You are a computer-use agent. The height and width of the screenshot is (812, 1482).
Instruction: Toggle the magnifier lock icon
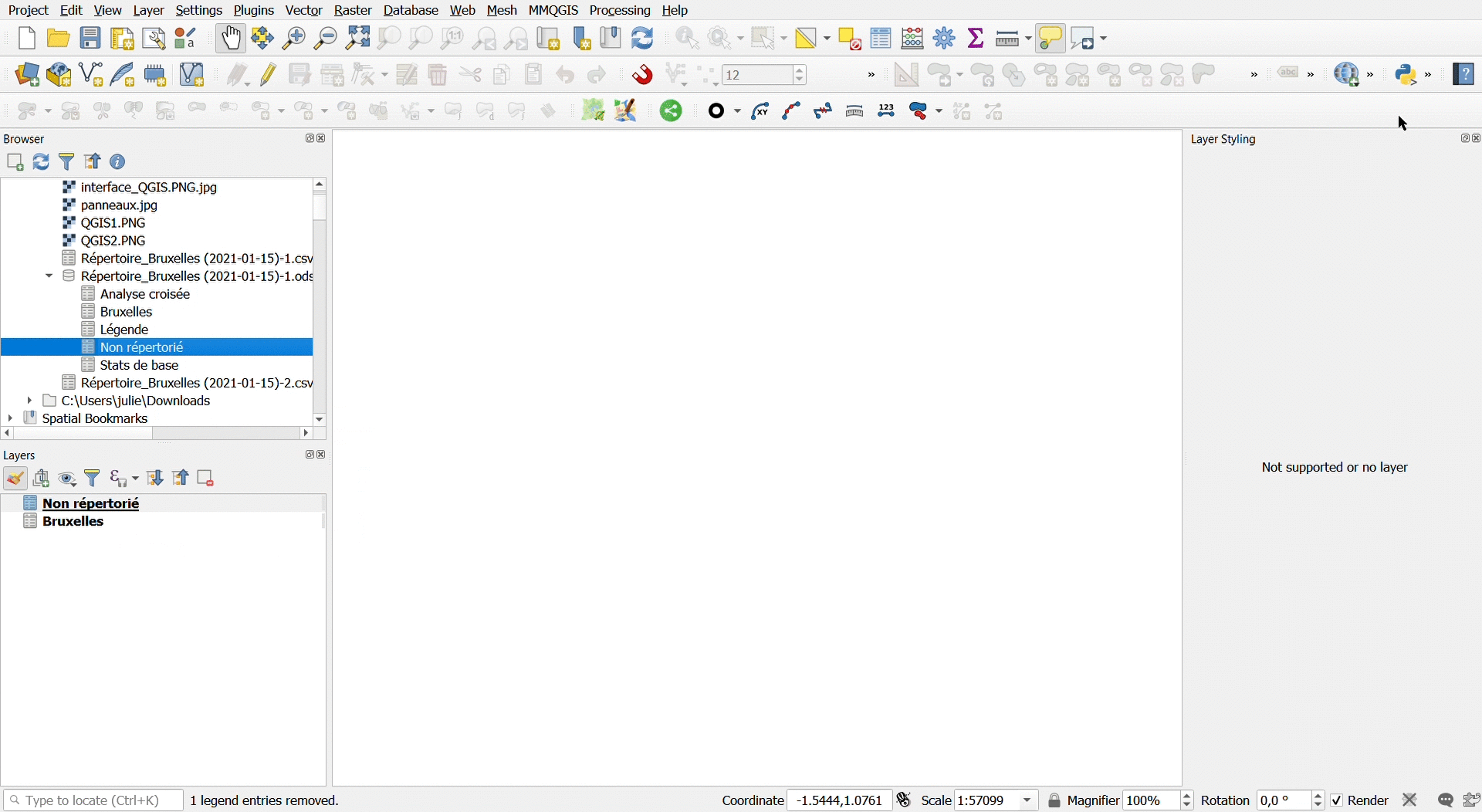tap(1055, 800)
